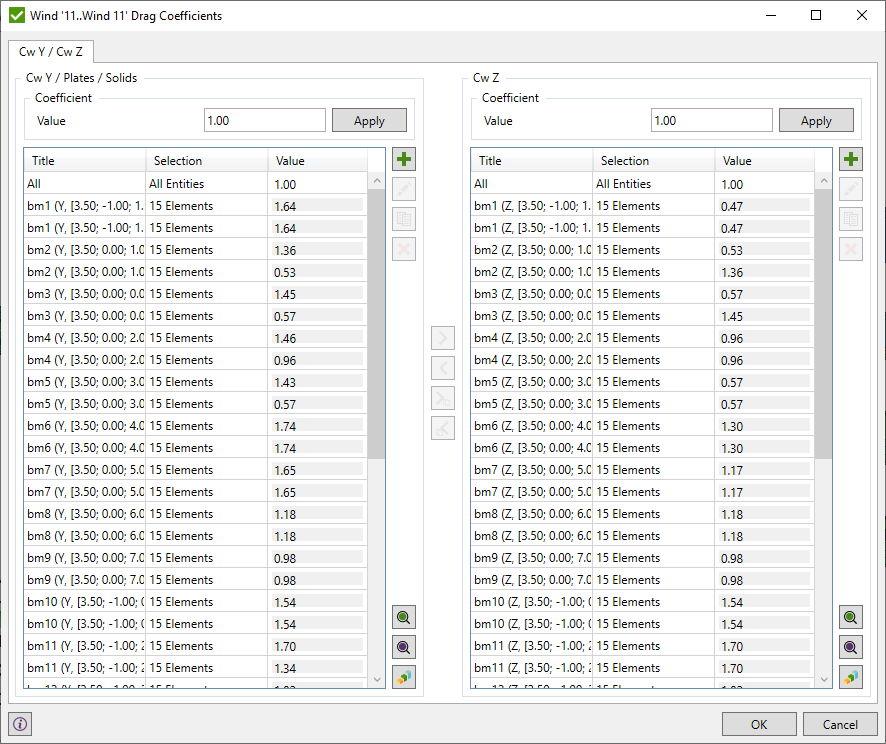This screenshot has width=886, height=744.
Task: Click Apply in the Cw Z coefficient section
Action: pyautogui.click(x=816, y=119)
